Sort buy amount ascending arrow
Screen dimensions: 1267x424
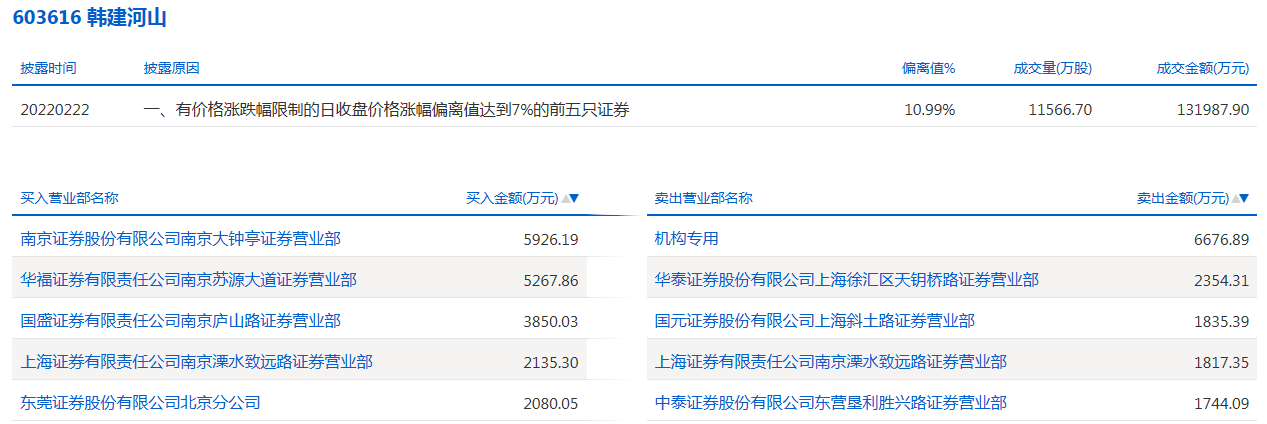pyautogui.click(x=565, y=198)
